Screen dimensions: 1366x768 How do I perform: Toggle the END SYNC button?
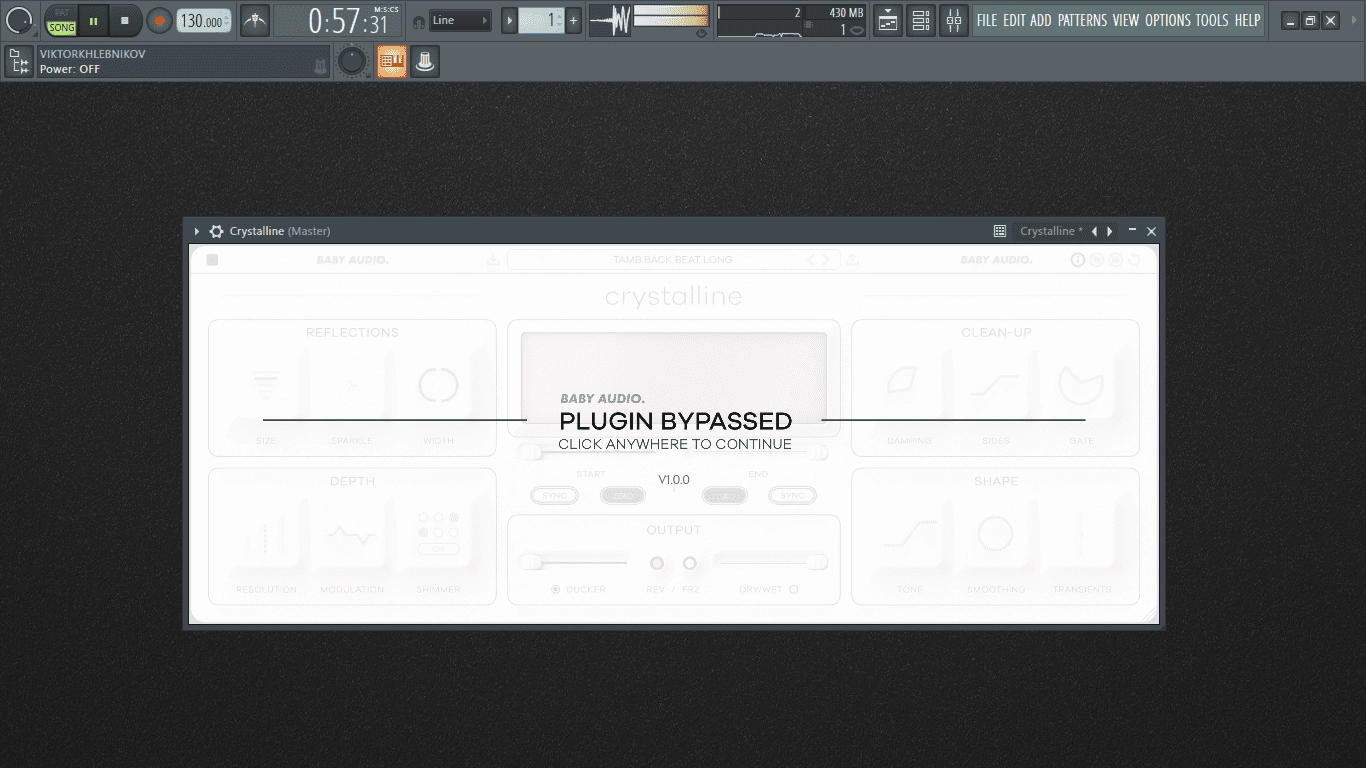792,495
